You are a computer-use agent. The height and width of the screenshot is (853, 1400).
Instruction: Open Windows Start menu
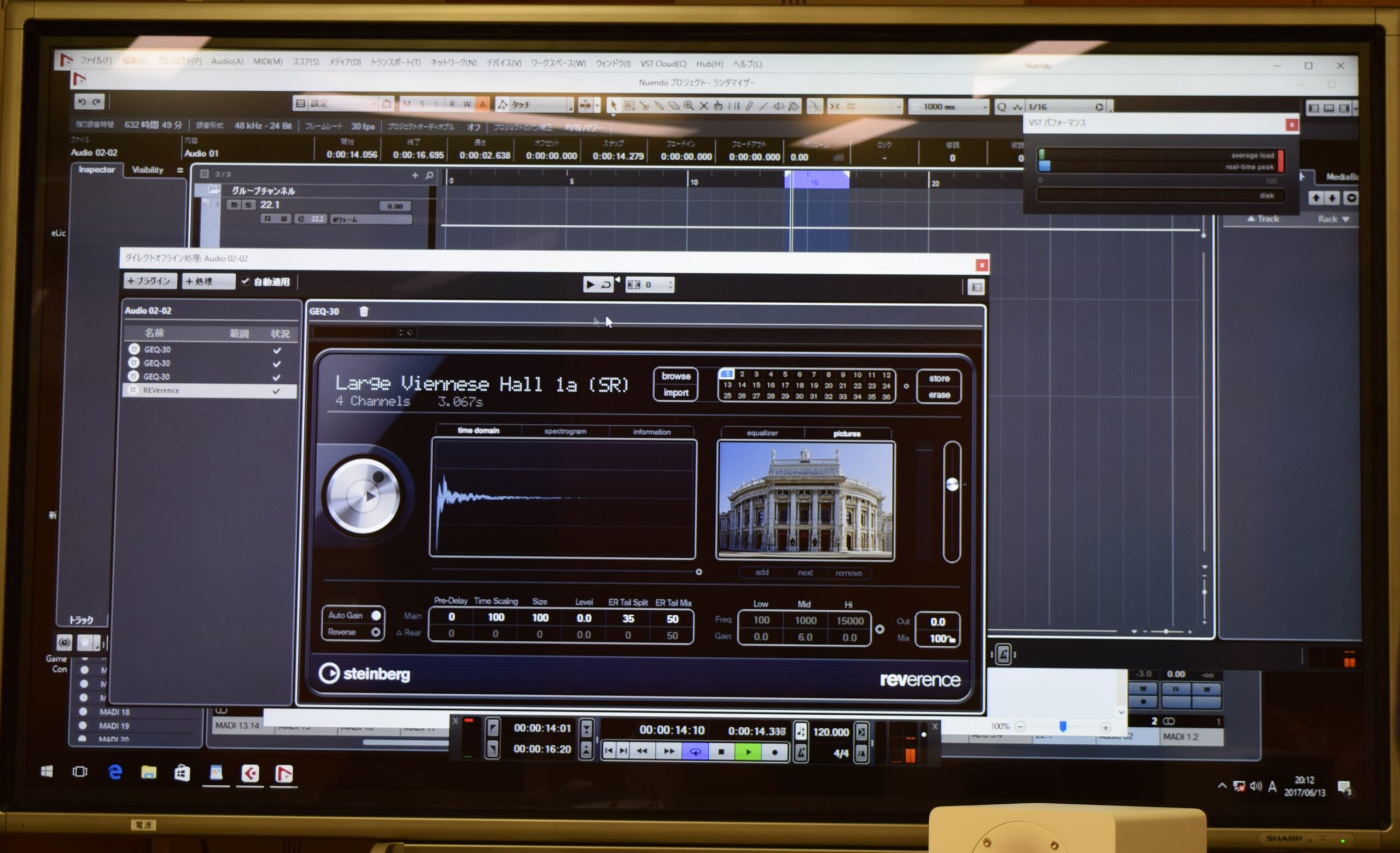(47, 771)
